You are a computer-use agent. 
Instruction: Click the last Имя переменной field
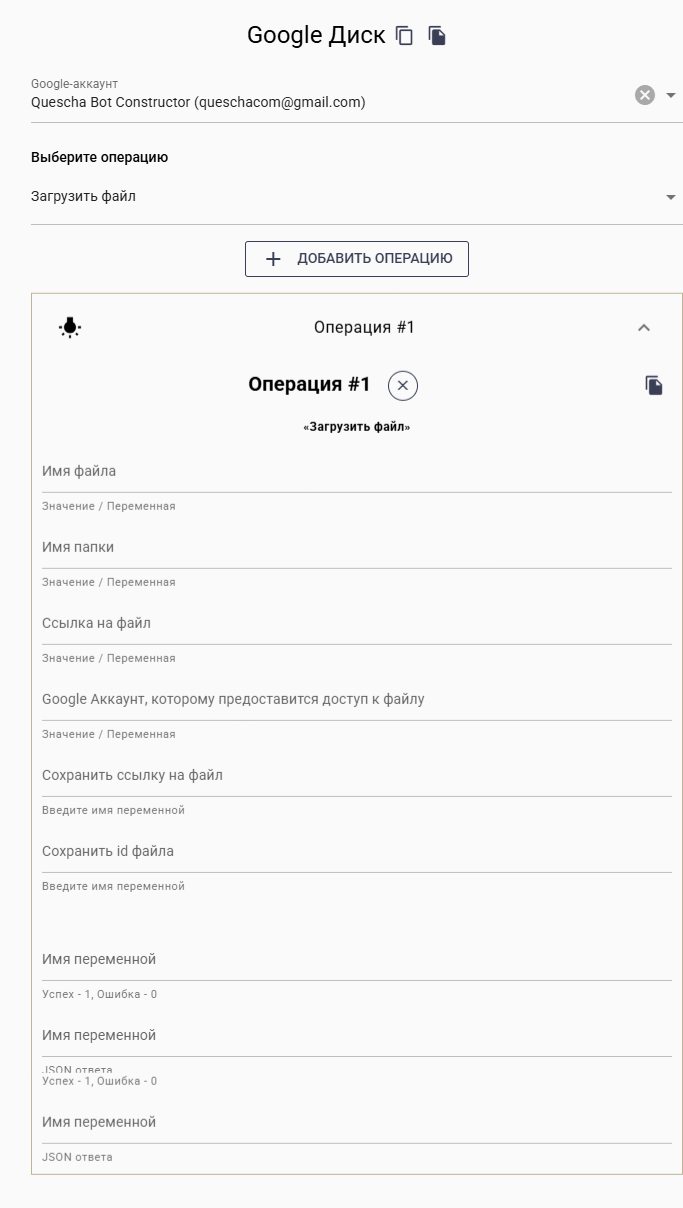(x=356, y=1123)
